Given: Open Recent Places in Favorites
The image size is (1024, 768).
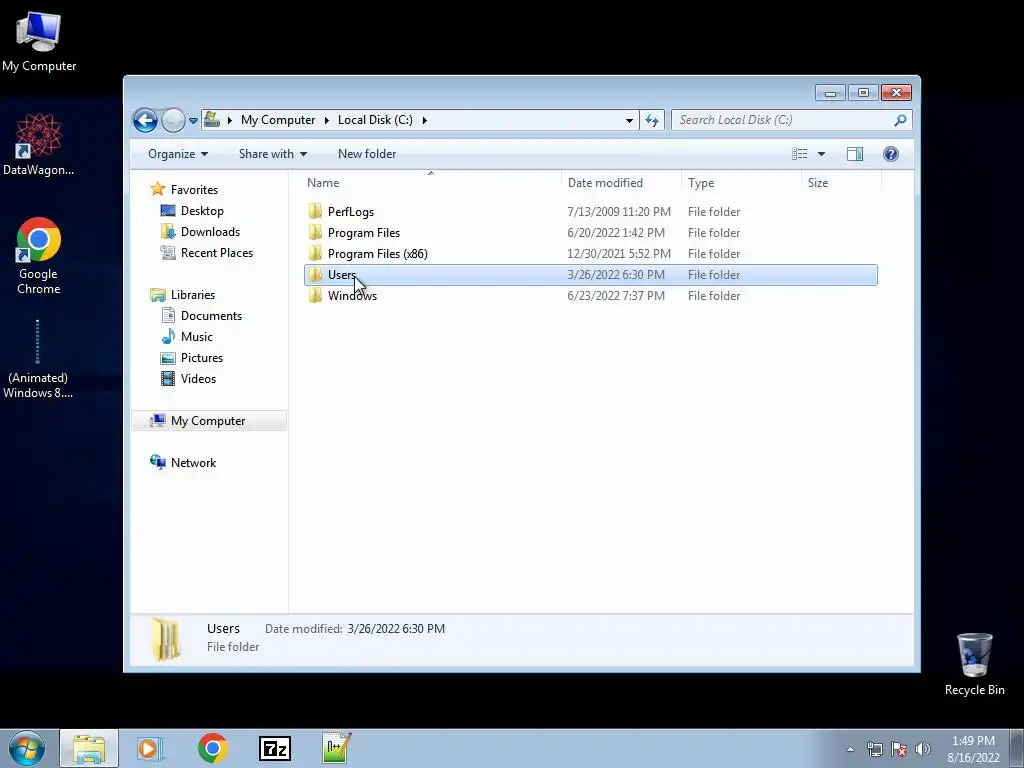Looking at the screenshot, I should (x=216, y=253).
